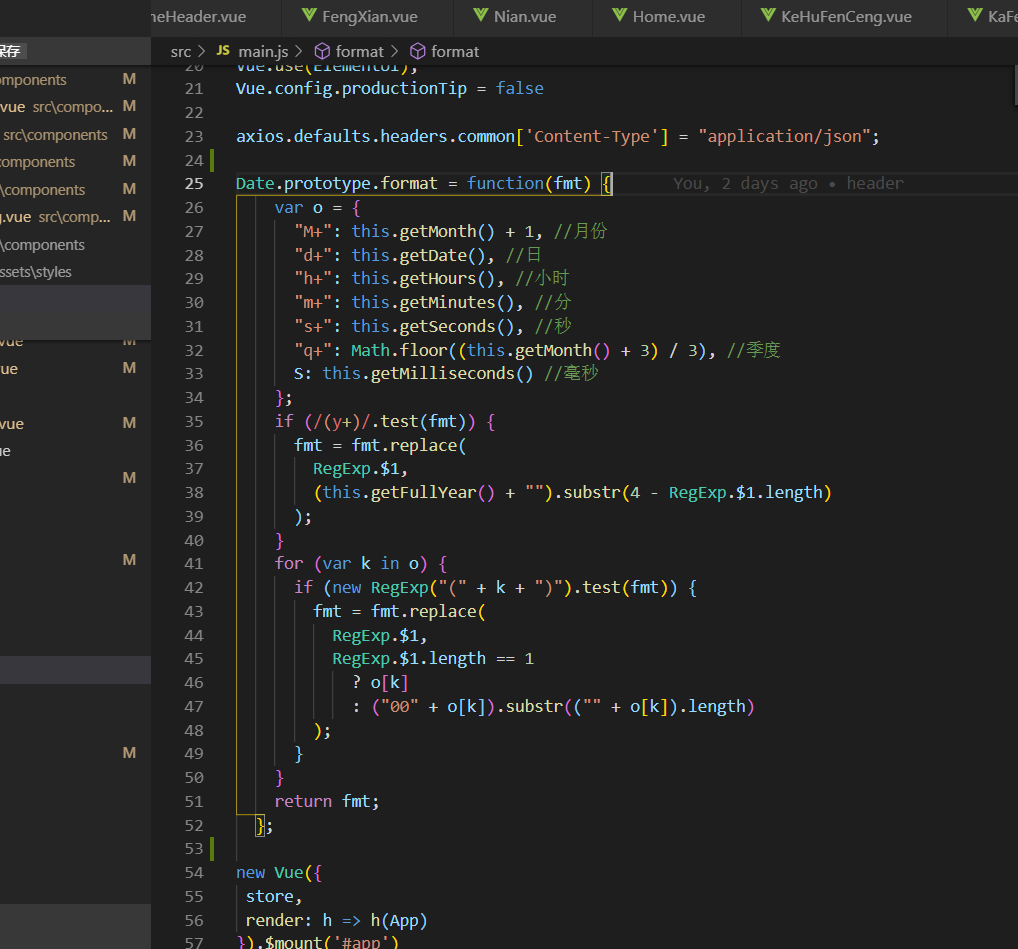Click the Vue icon on Nian.vue tab
The height and width of the screenshot is (949, 1018).
(x=480, y=16)
